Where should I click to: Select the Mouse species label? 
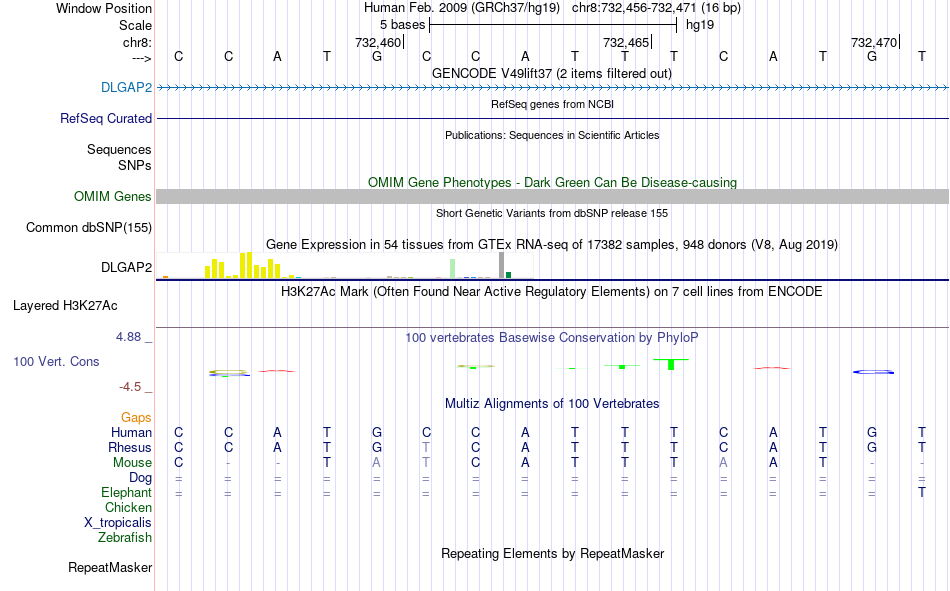click(132, 462)
